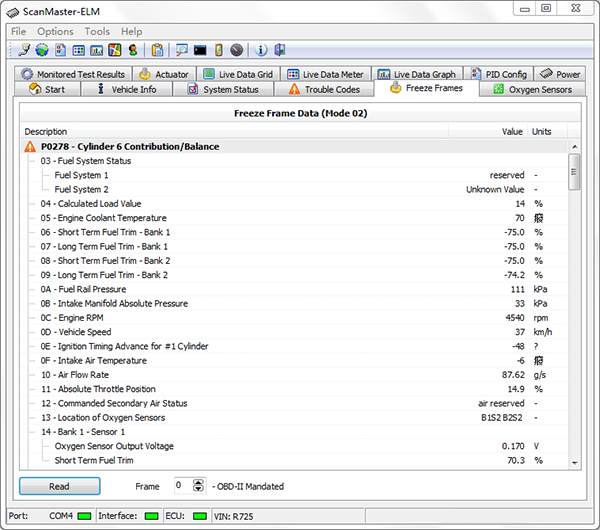Open the Live Data Graph tab
The image size is (600, 530).
(x=417, y=74)
